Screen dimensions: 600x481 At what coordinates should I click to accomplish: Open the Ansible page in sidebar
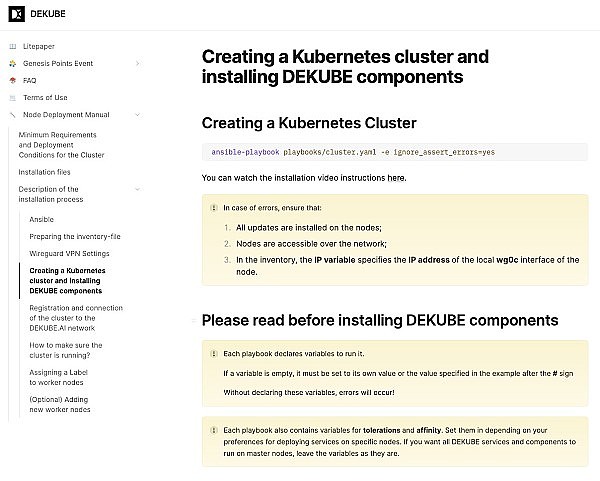[x=42, y=218]
